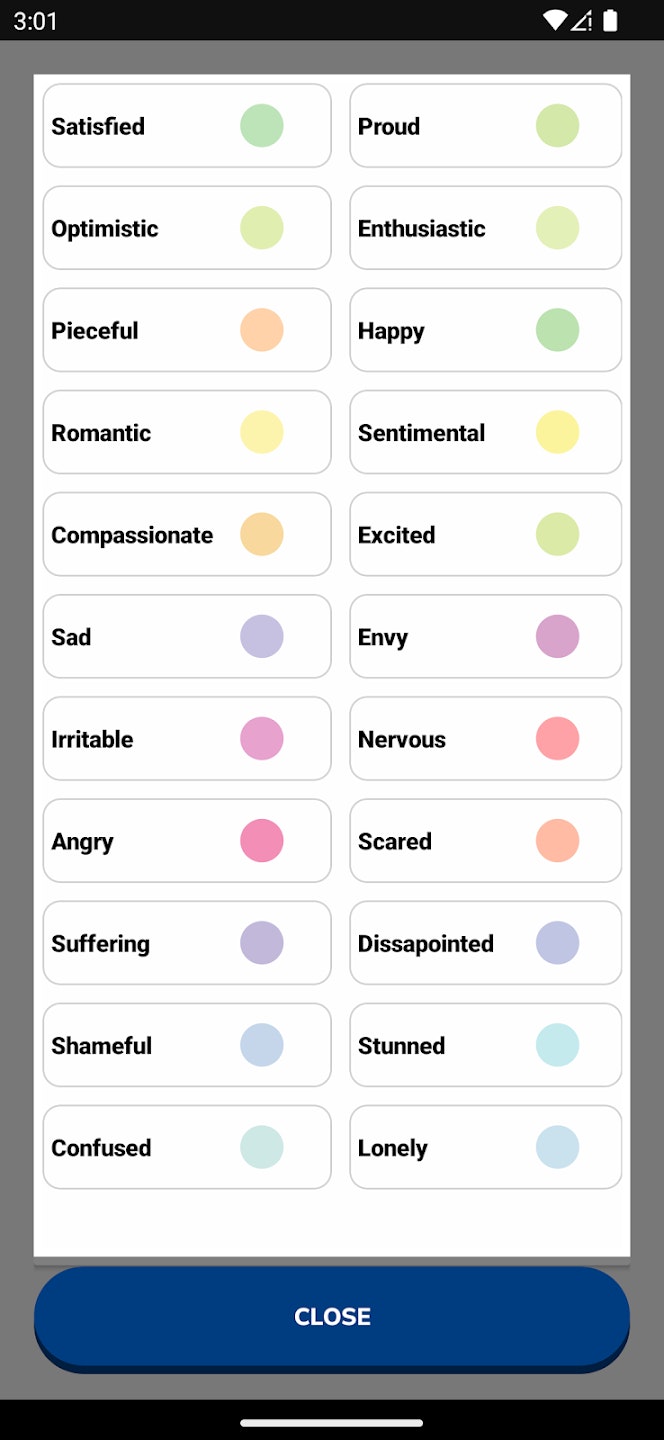This screenshot has height=1440, width=664.
Task: Tap the pink circle next to Irritable
Action: tap(262, 738)
